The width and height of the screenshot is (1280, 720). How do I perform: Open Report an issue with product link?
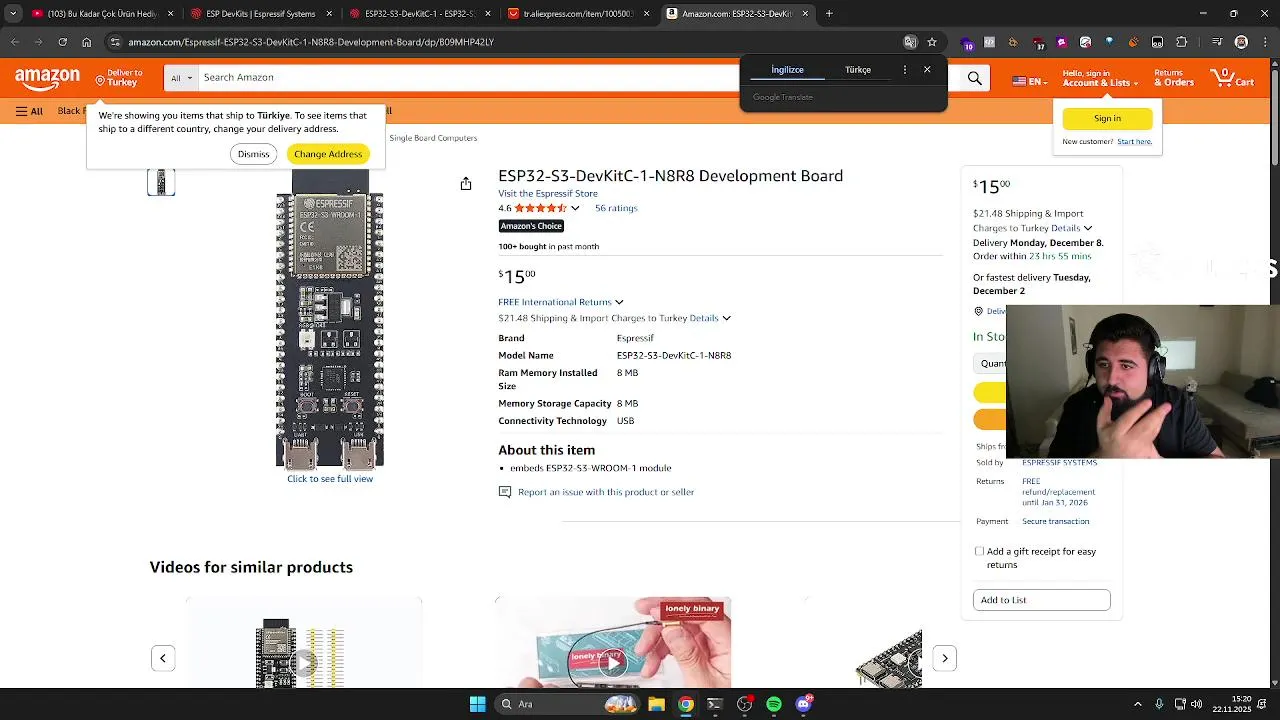606,492
